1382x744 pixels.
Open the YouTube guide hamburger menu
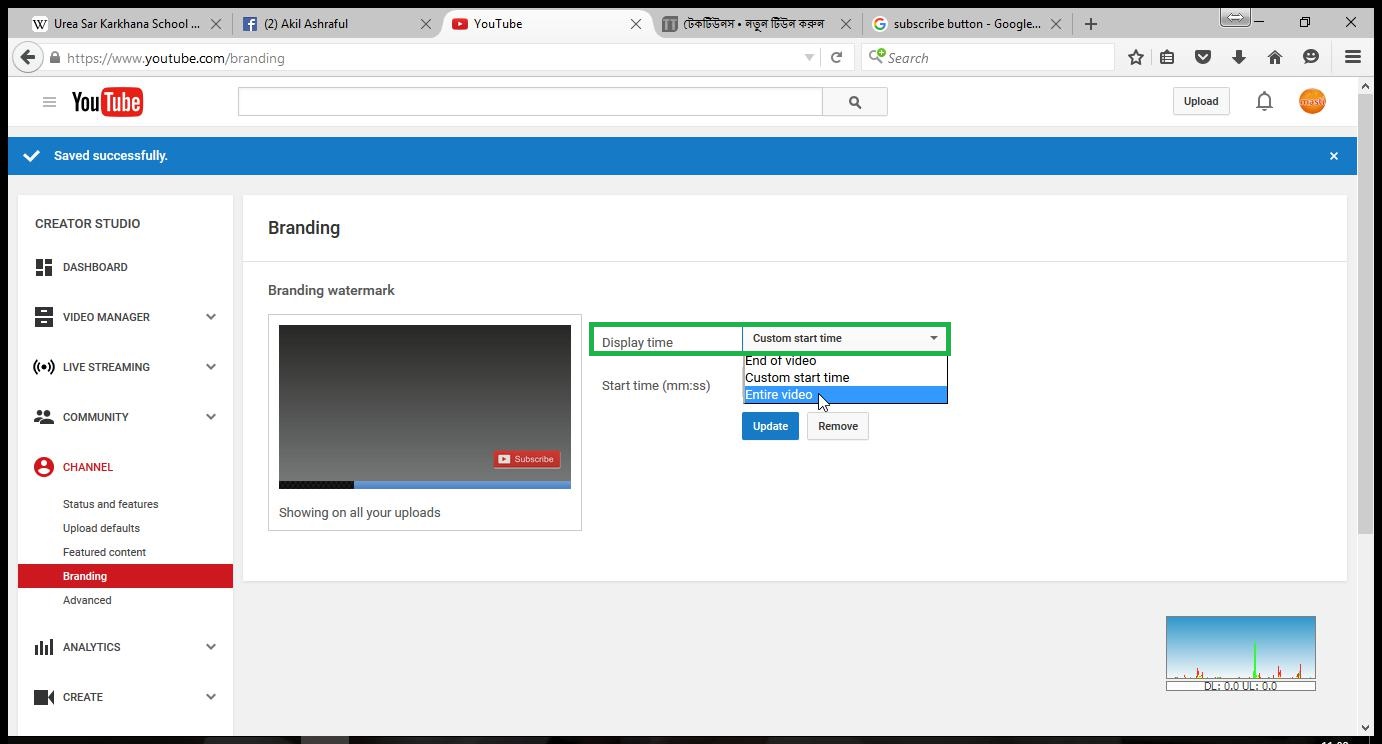coord(49,101)
